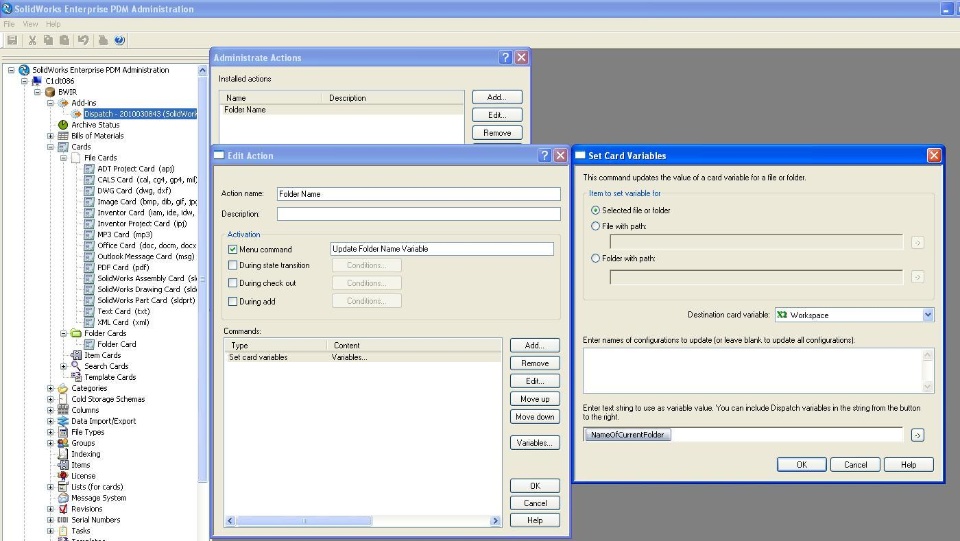The height and width of the screenshot is (541, 960).
Task: Select the Folder with path radio
Action: [595, 259]
